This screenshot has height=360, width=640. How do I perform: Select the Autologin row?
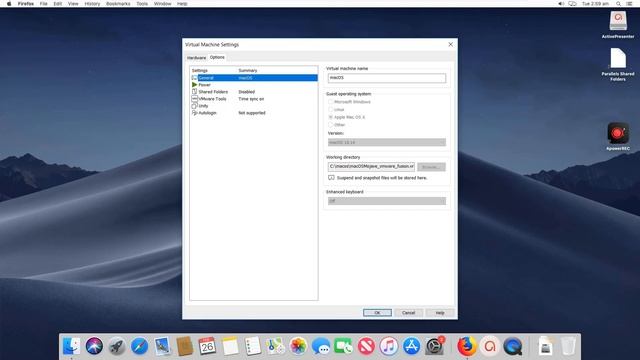254,113
